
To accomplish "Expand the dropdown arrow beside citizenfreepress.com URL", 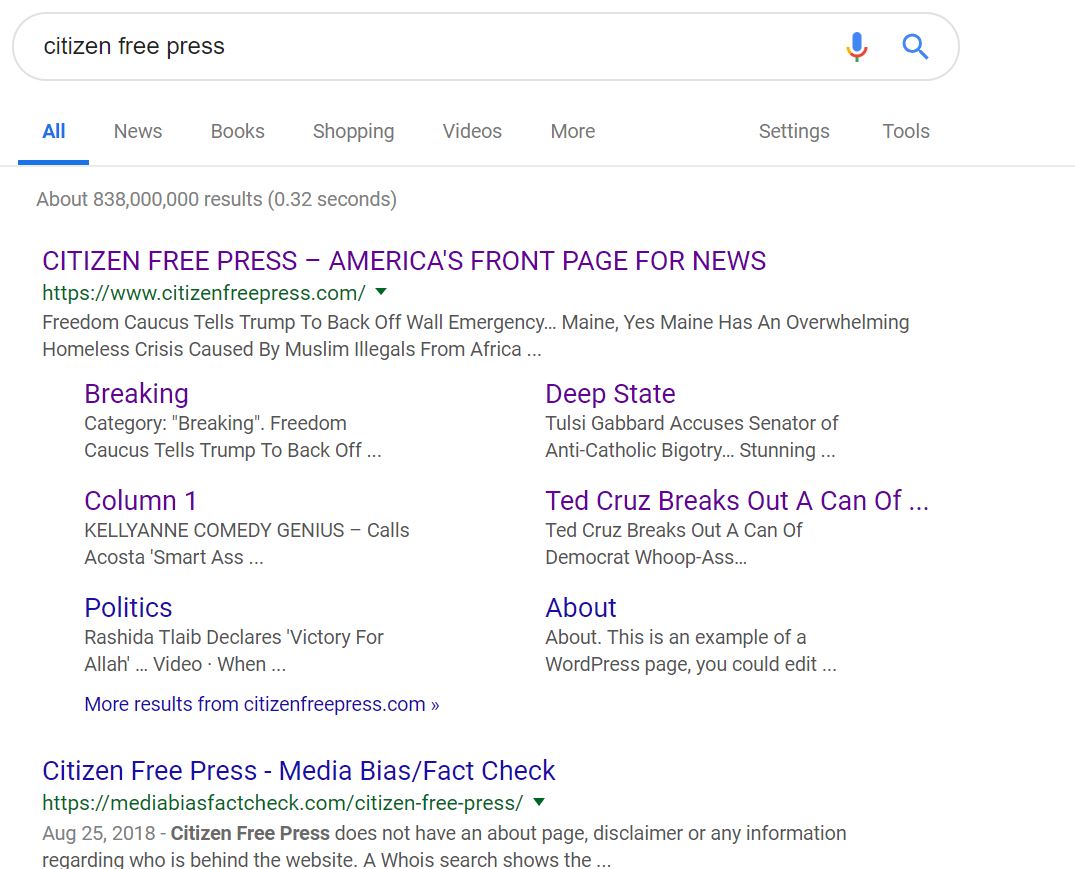I will pos(381,292).
